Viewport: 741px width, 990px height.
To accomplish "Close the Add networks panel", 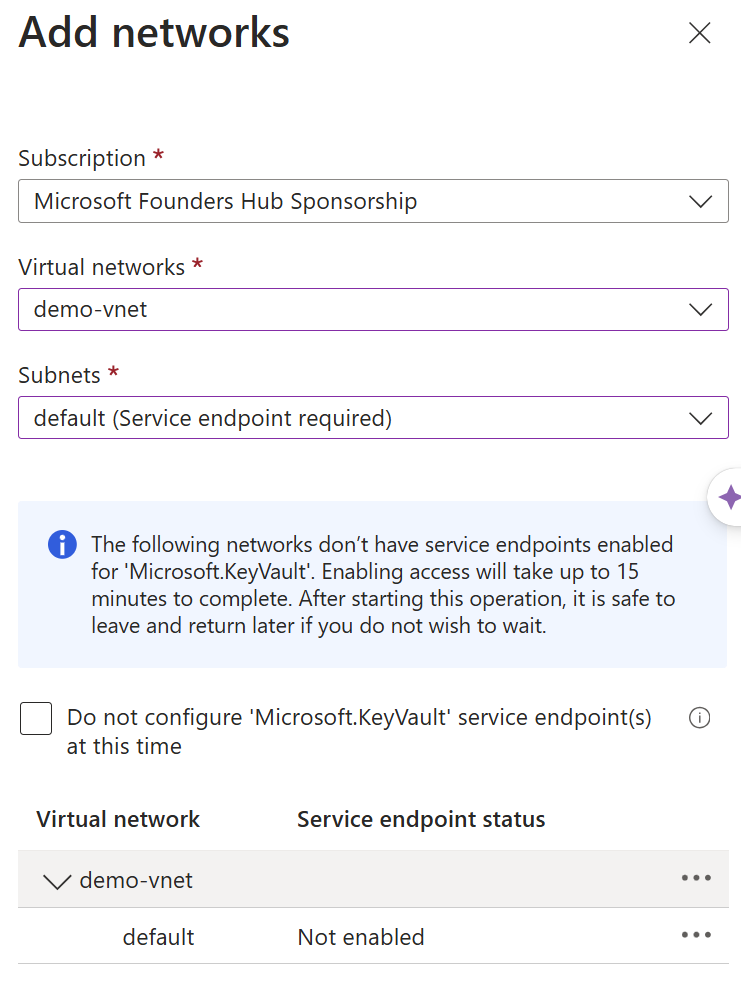I will 699,33.
